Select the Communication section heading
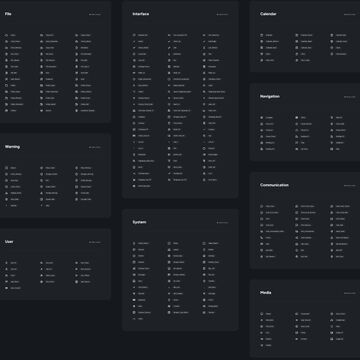This screenshot has height=360, width=360. 274,185
